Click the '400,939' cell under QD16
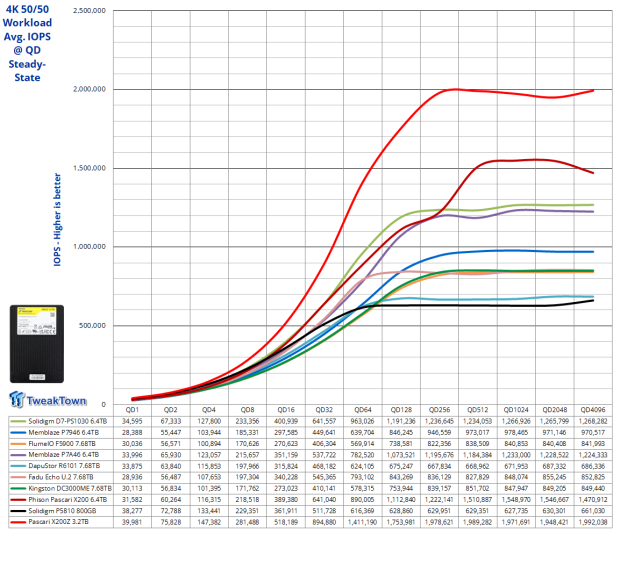The height and width of the screenshot is (568, 620). 286,421
